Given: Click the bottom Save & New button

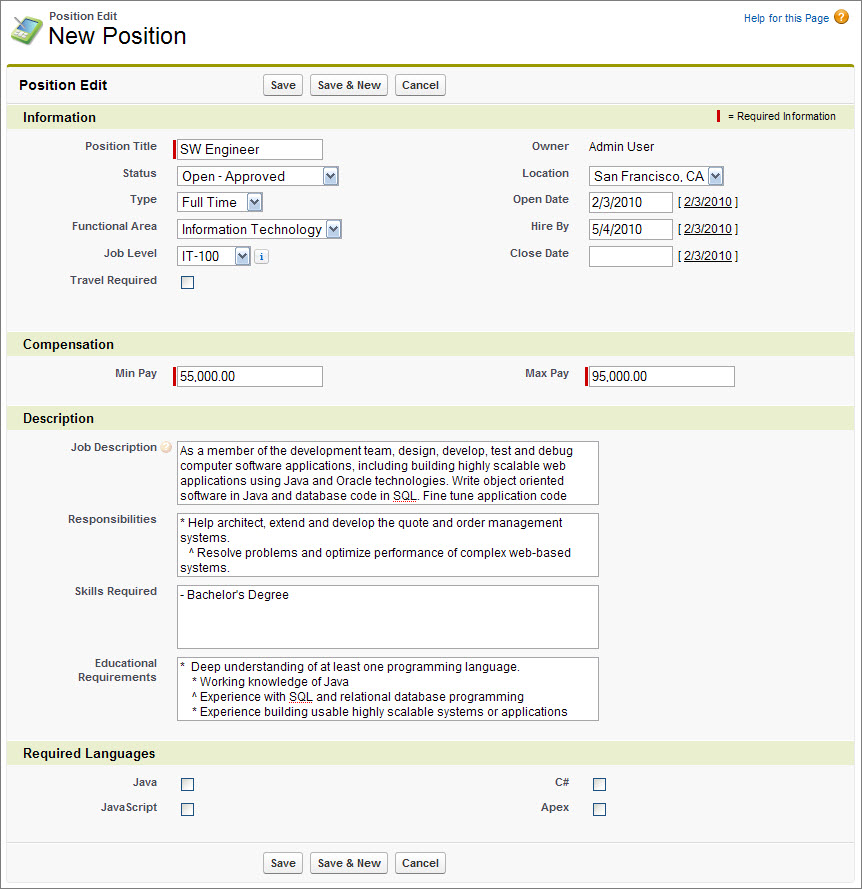Looking at the screenshot, I should (x=349, y=863).
